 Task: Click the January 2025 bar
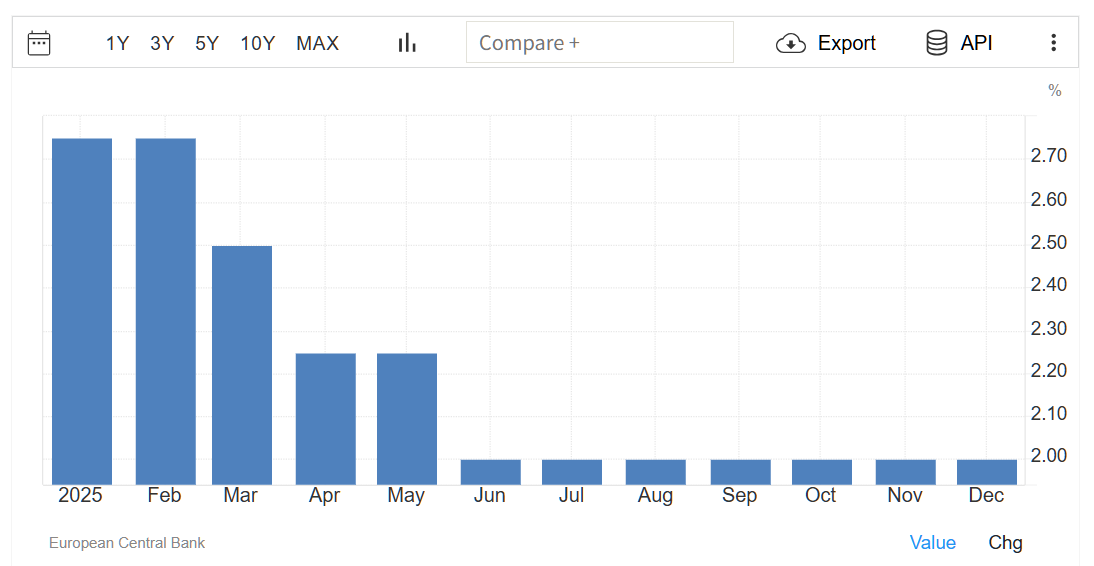[x=82, y=311]
